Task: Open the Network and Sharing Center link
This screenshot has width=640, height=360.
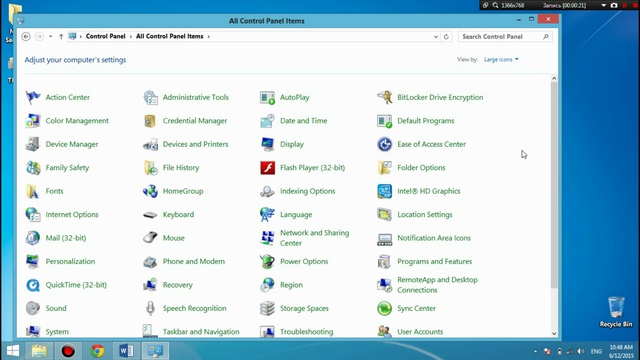Action: 314,238
